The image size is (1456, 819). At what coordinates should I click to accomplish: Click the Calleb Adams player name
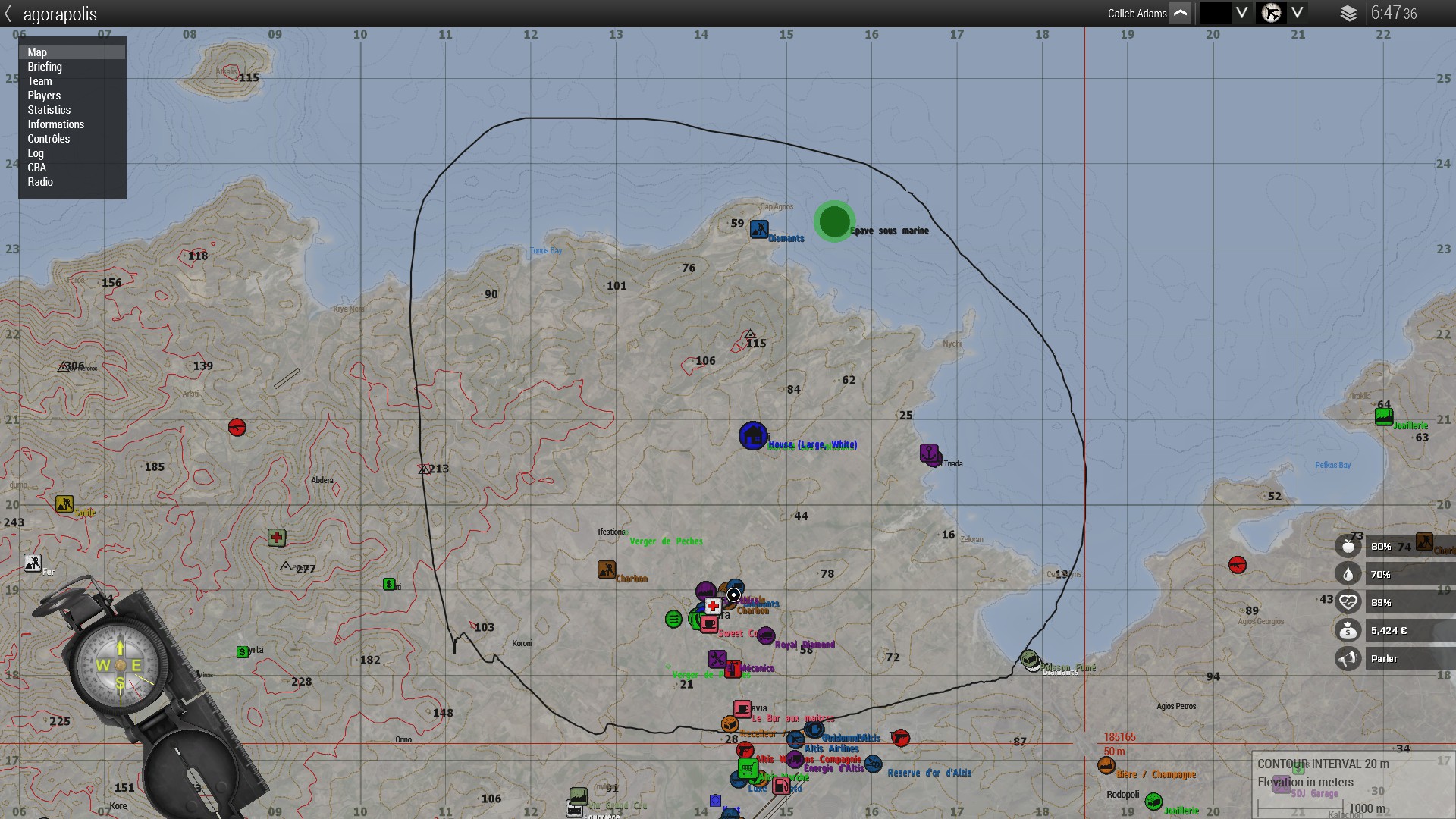1137,14
